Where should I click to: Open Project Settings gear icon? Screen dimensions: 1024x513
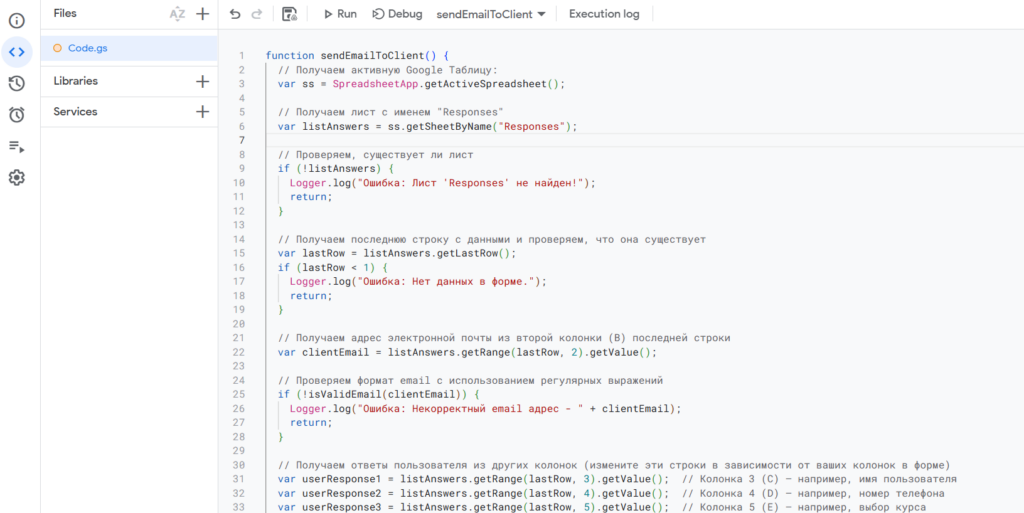click(16, 177)
